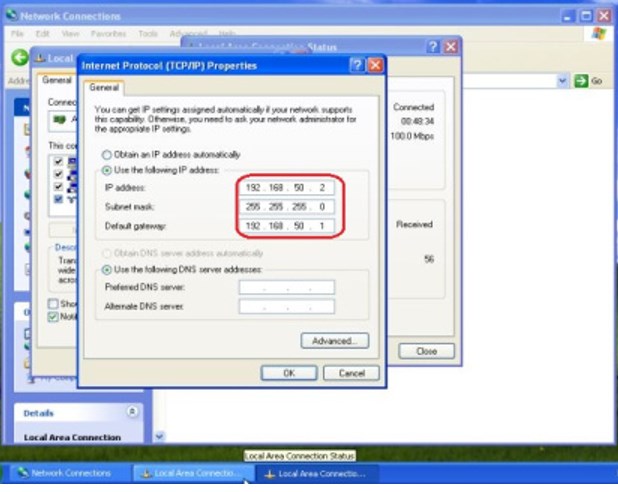Select Obtain an IP address automatically

[x=106, y=155]
